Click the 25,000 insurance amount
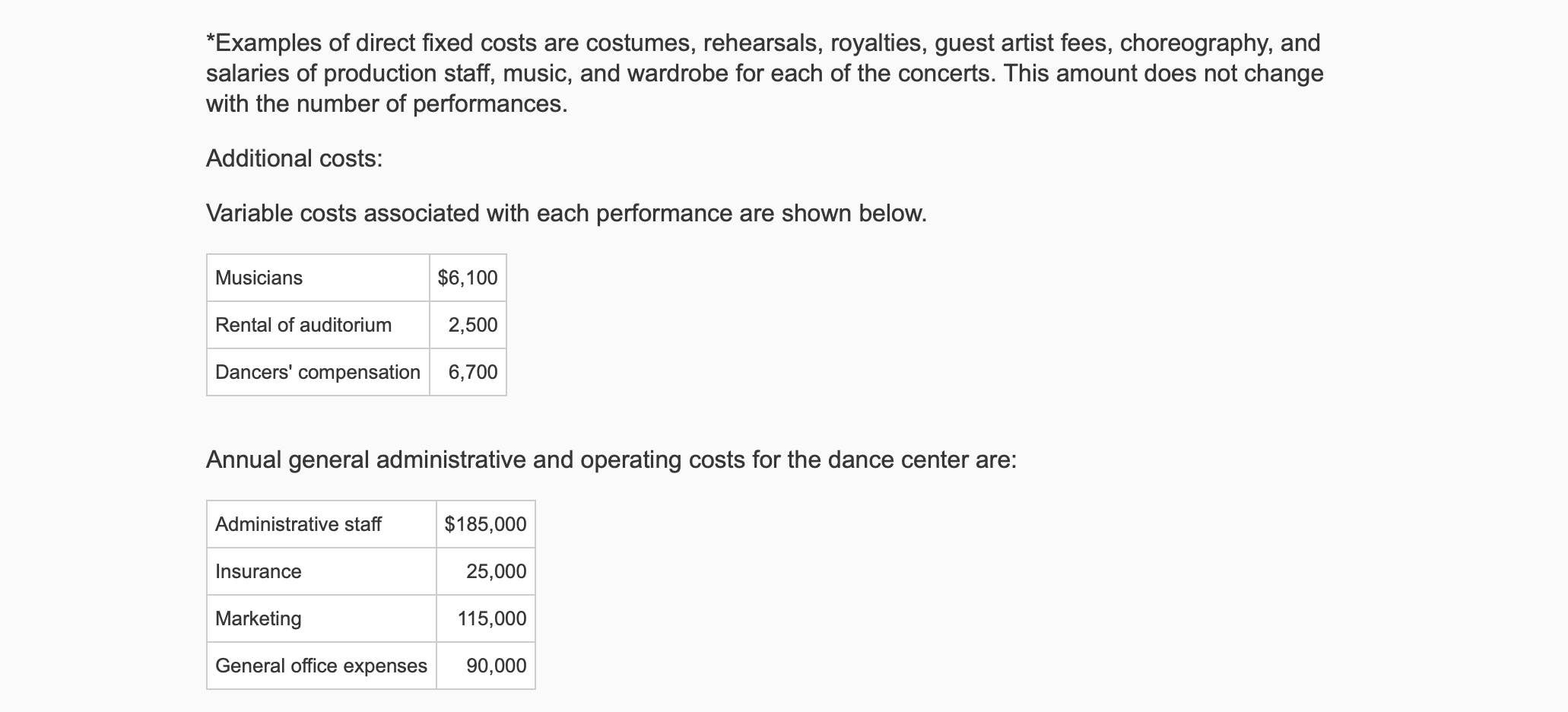 click(x=496, y=571)
